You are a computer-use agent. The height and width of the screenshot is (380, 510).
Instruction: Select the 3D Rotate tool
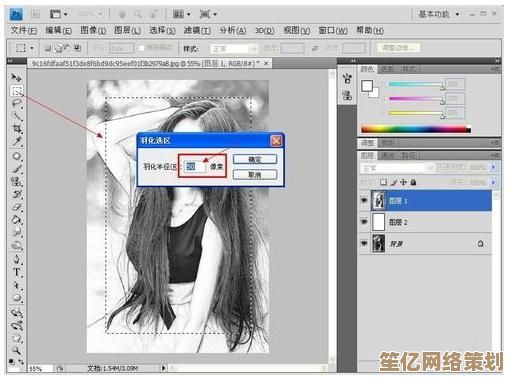[x=17, y=313]
